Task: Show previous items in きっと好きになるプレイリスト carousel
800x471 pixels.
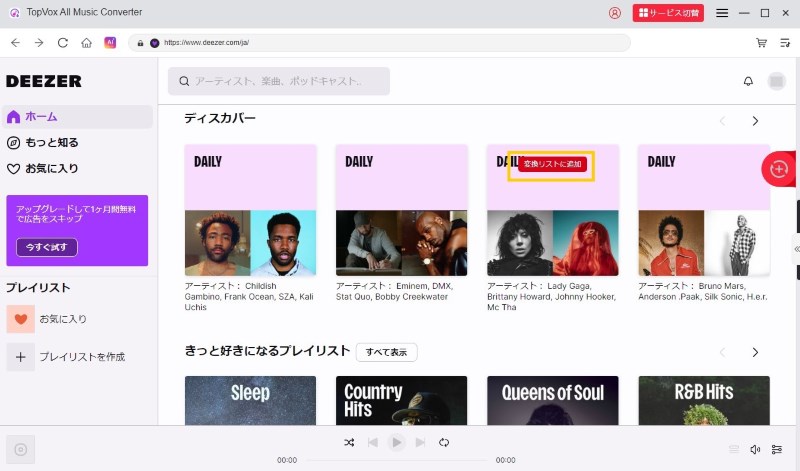Action: point(722,353)
